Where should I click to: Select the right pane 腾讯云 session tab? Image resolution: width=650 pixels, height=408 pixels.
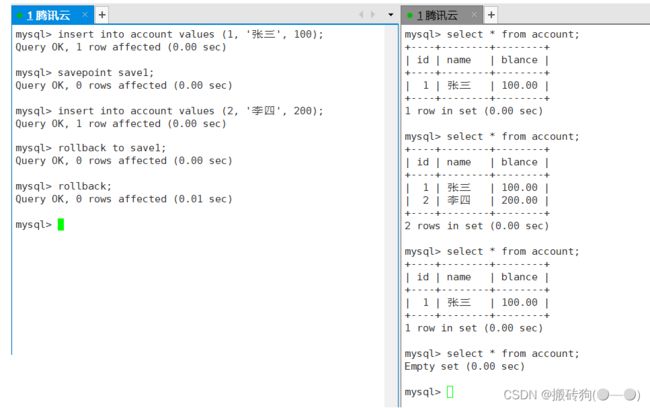pos(442,15)
